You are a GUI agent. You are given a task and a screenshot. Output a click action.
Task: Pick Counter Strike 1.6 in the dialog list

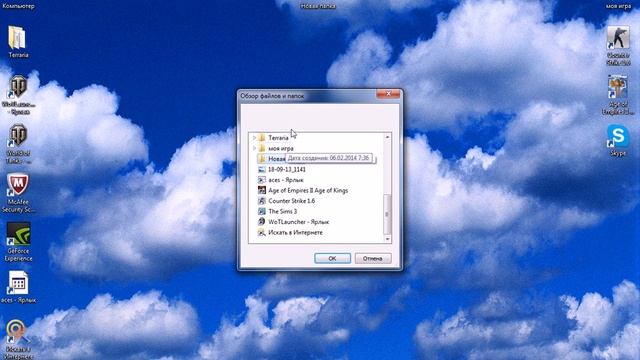(287, 201)
